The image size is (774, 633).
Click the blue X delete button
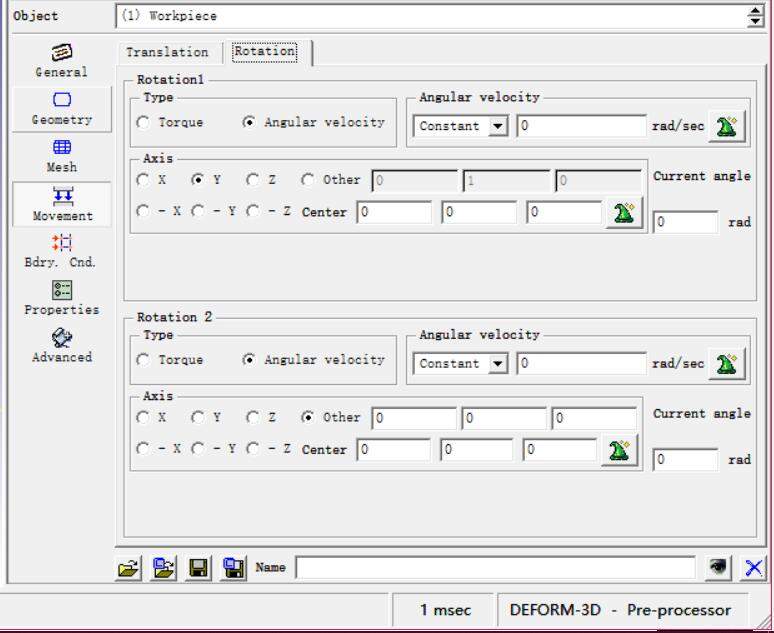point(753,568)
